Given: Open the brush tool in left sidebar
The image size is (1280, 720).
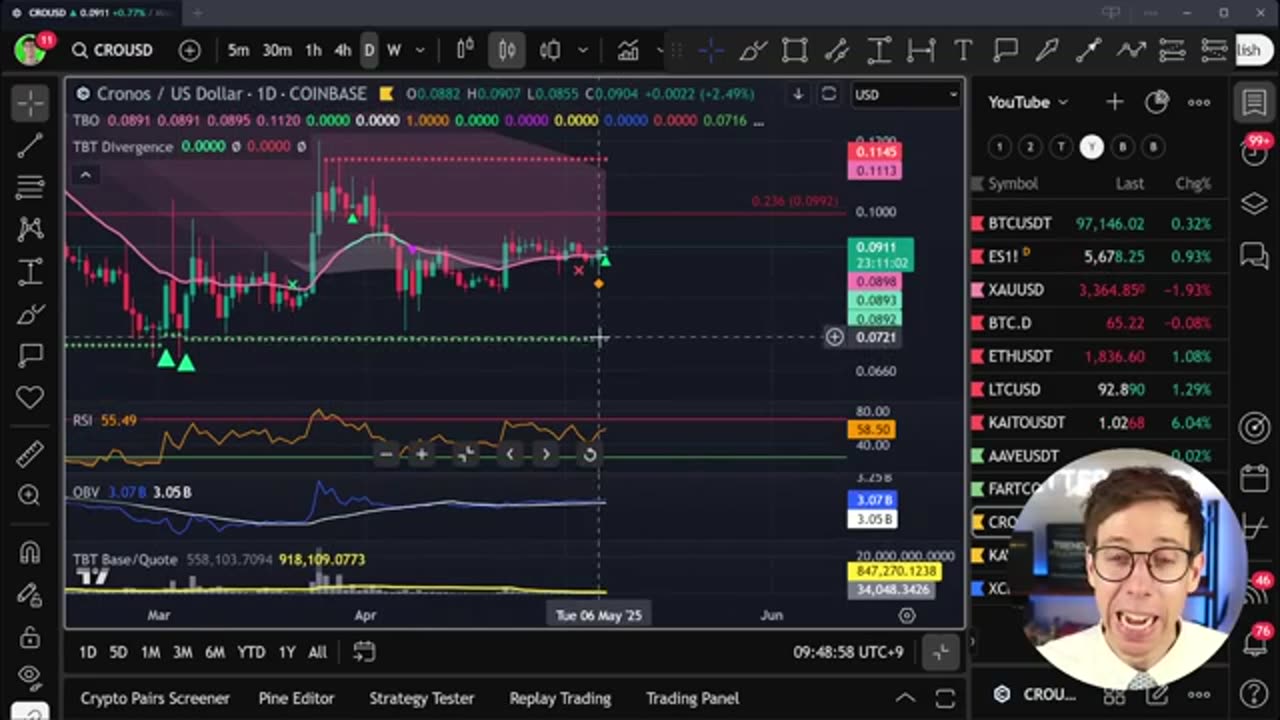Looking at the screenshot, I should pyautogui.click(x=30, y=314).
